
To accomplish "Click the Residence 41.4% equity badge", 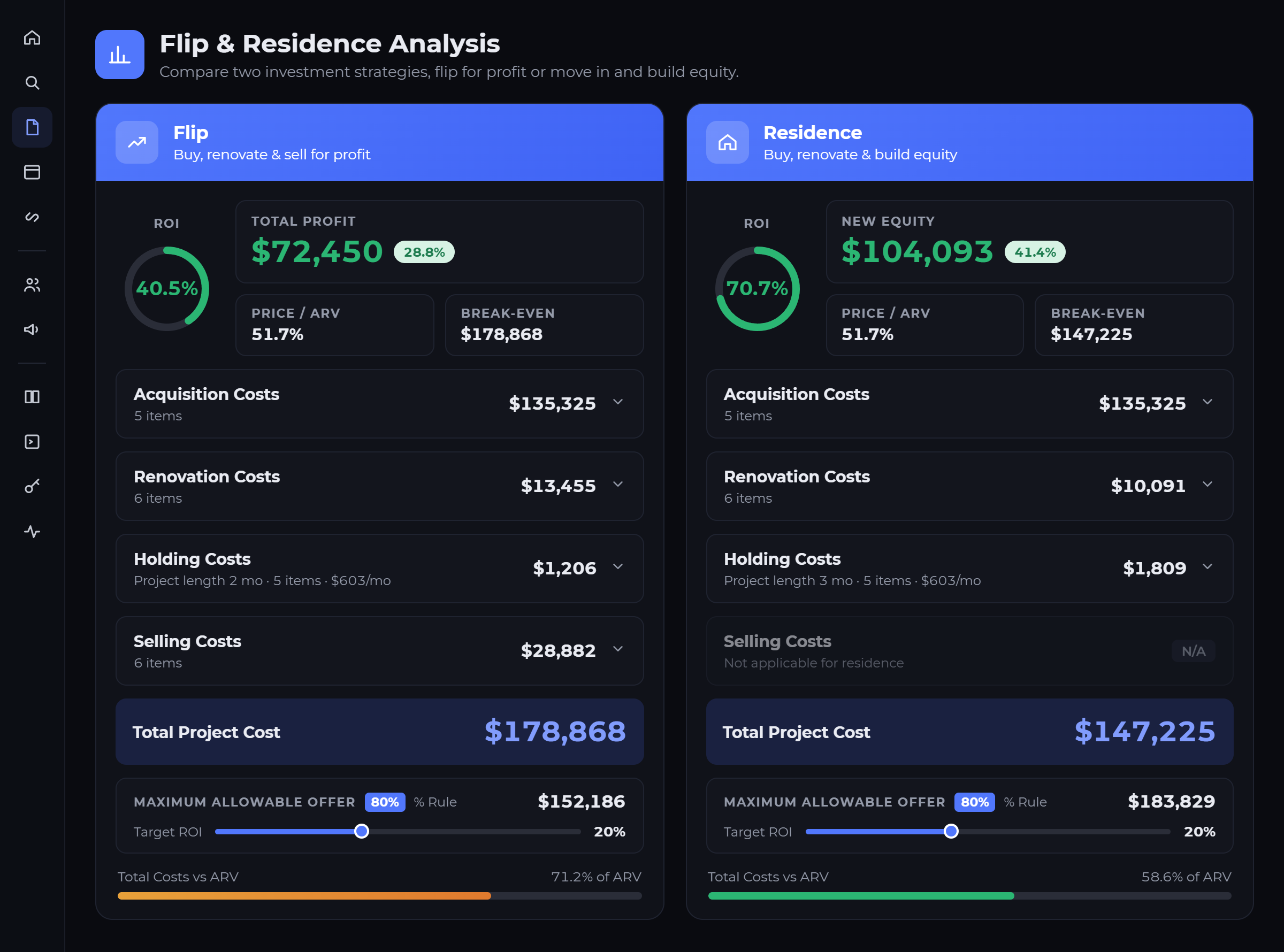I will (x=1035, y=252).
